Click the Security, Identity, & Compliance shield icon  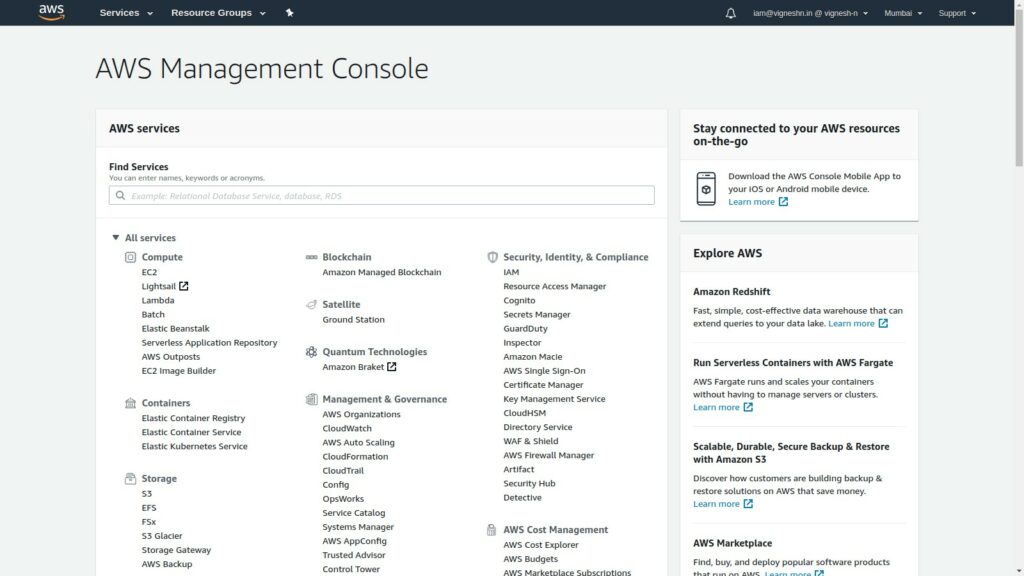(x=492, y=257)
